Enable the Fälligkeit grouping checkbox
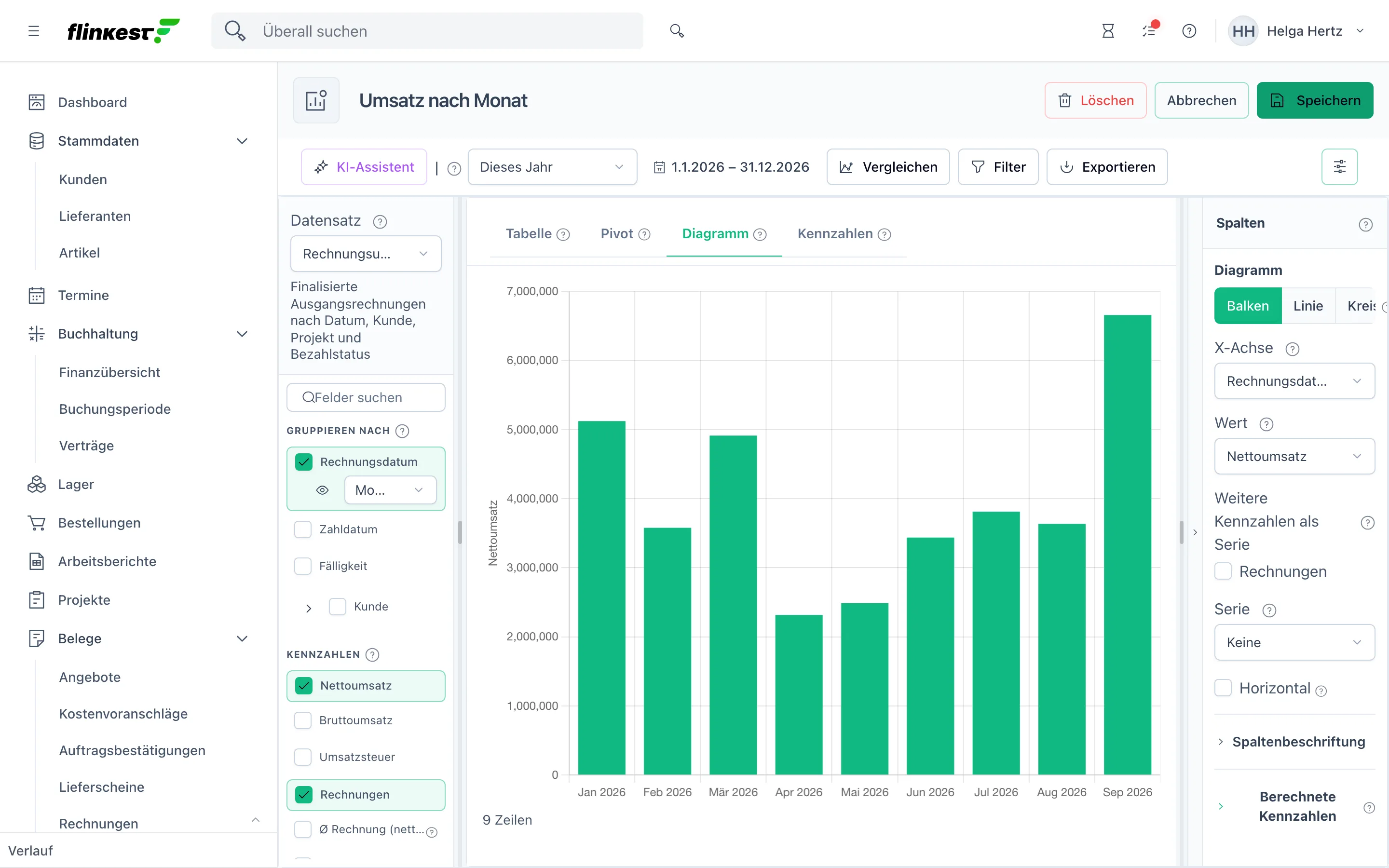The image size is (1389, 868). click(303, 566)
